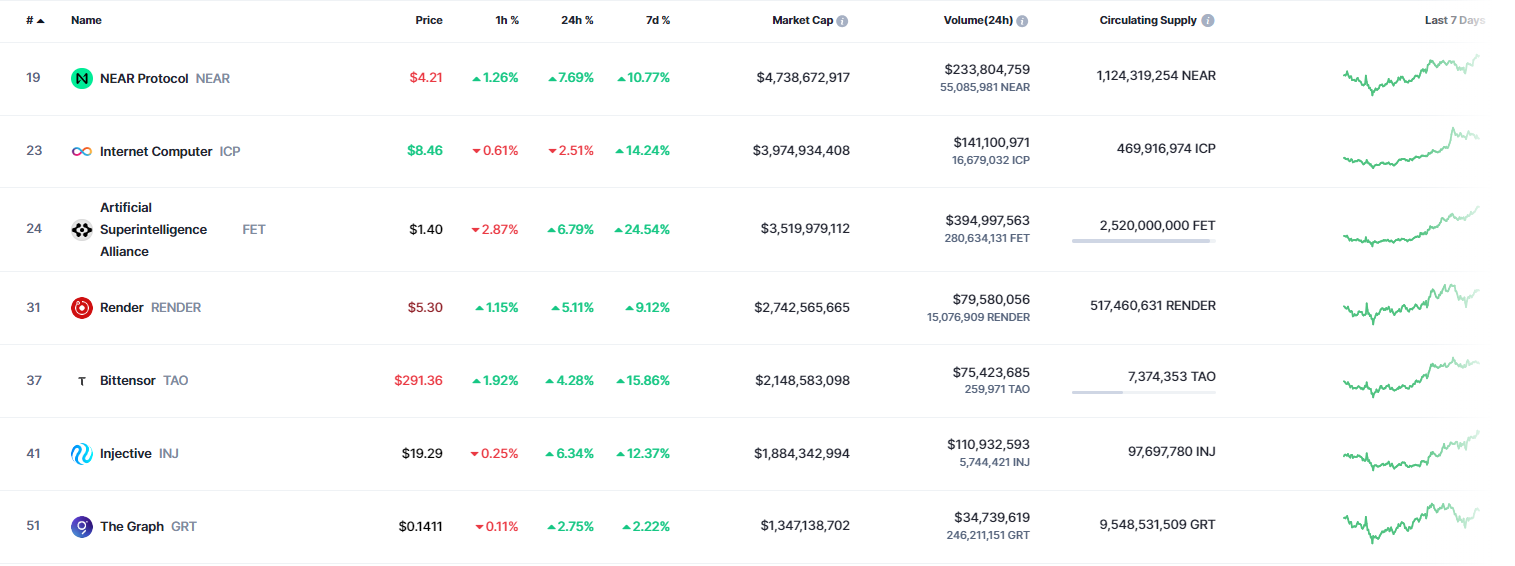This screenshot has height=566, width=1515.
Task: Open The Graph coin page link
Action: coord(132,526)
